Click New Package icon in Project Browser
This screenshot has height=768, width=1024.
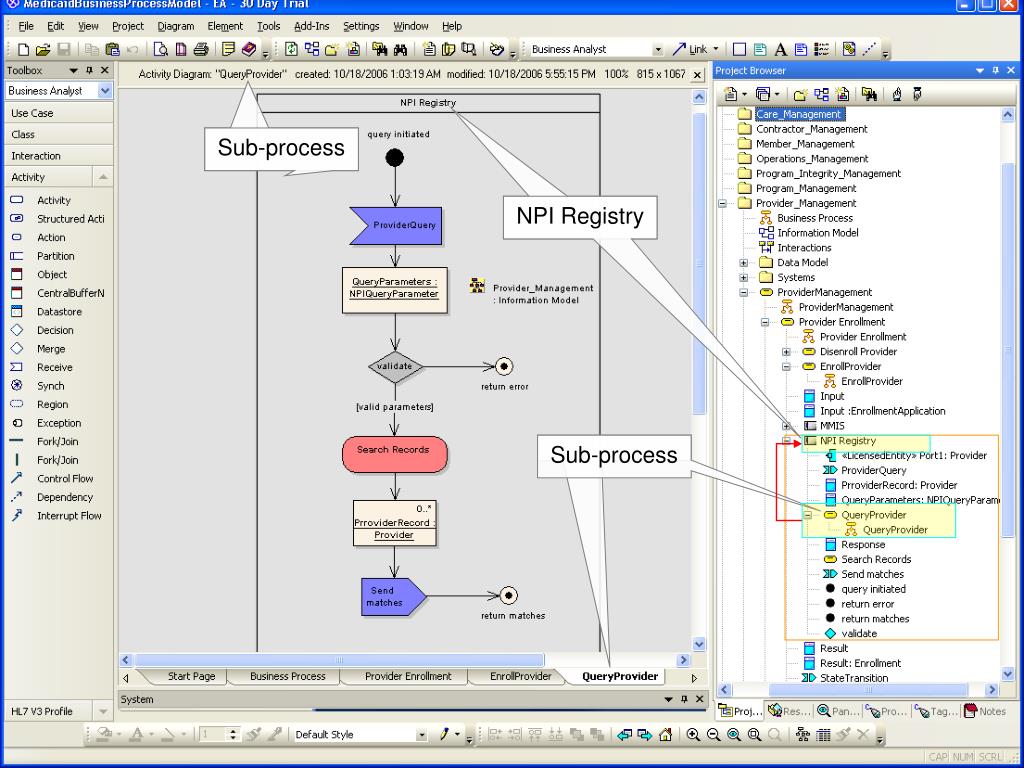coord(800,95)
